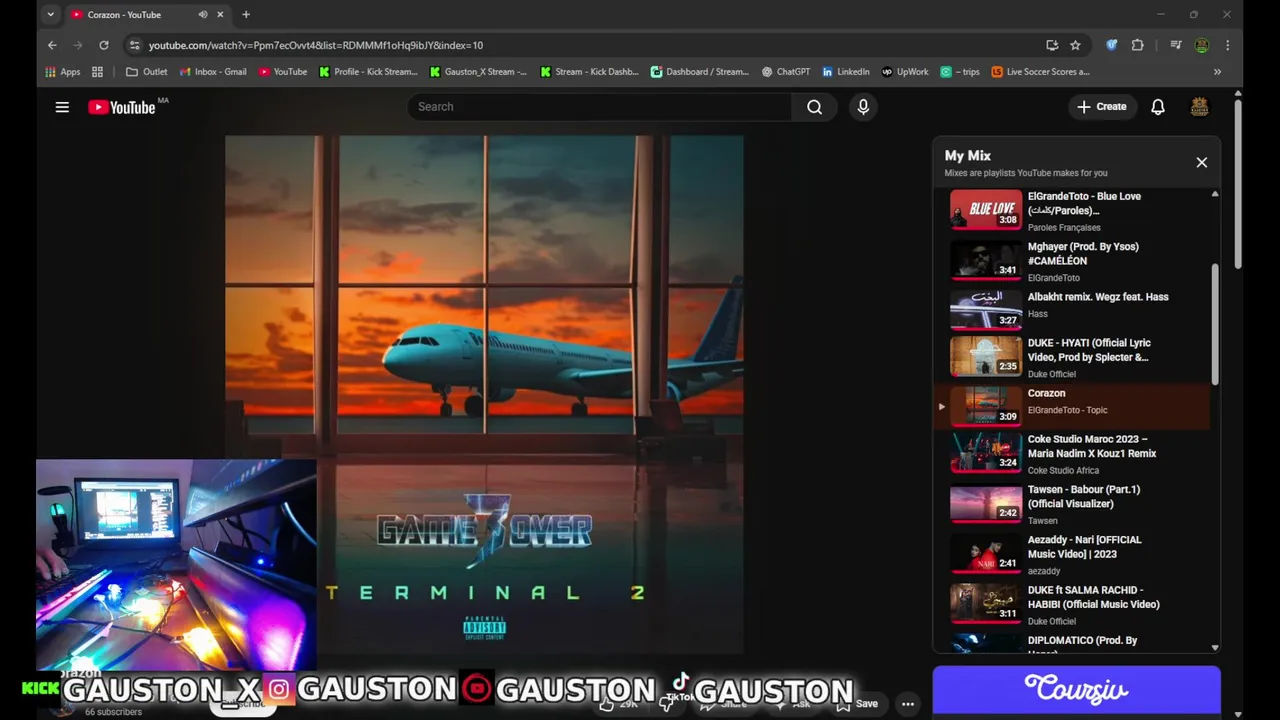Open the Chrome profile avatar
1280x720 pixels.
(x=1202, y=45)
